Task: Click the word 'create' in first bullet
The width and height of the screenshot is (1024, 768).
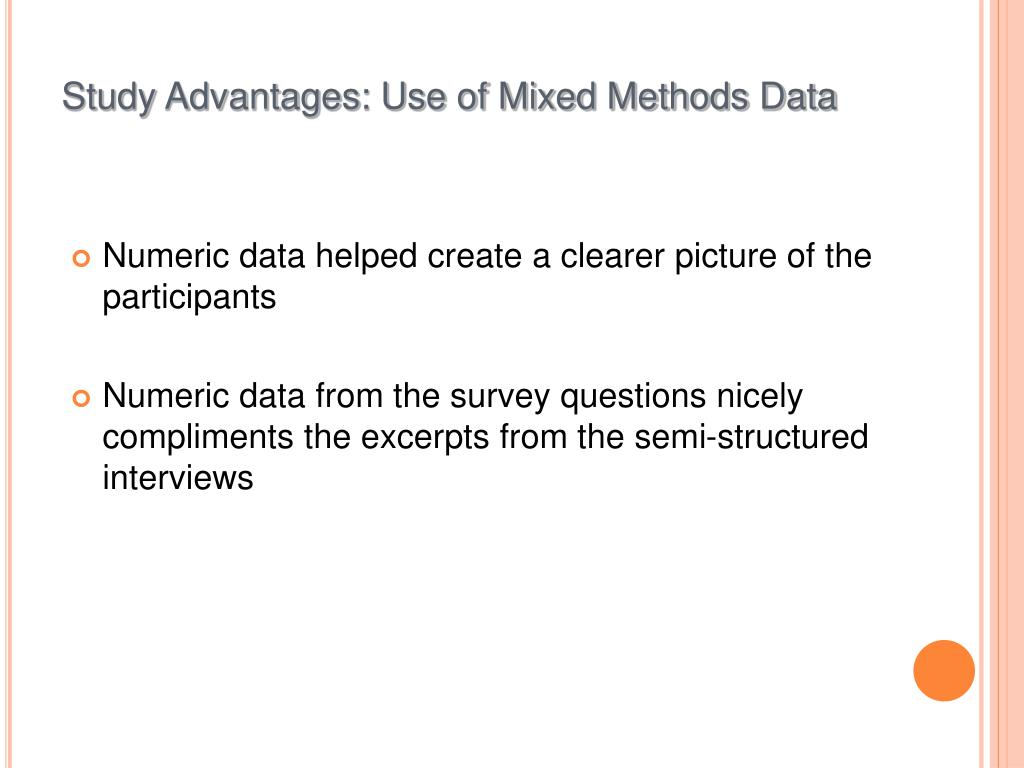Action: tap(475, 255)
